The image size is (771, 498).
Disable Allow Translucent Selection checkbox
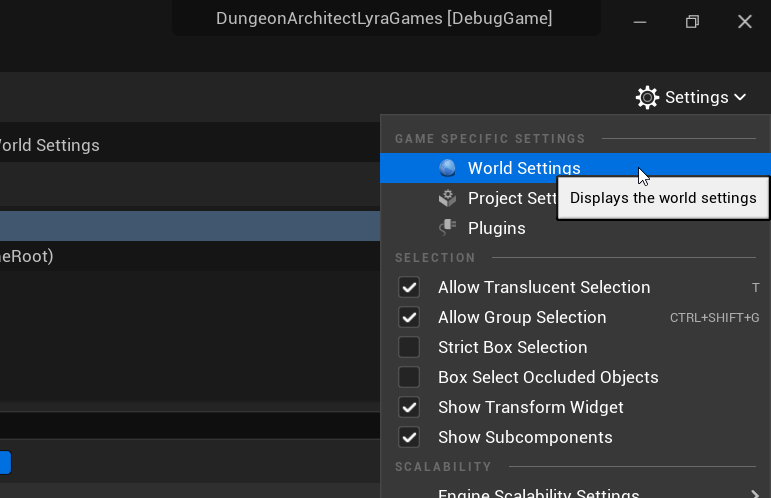[409, 288]
